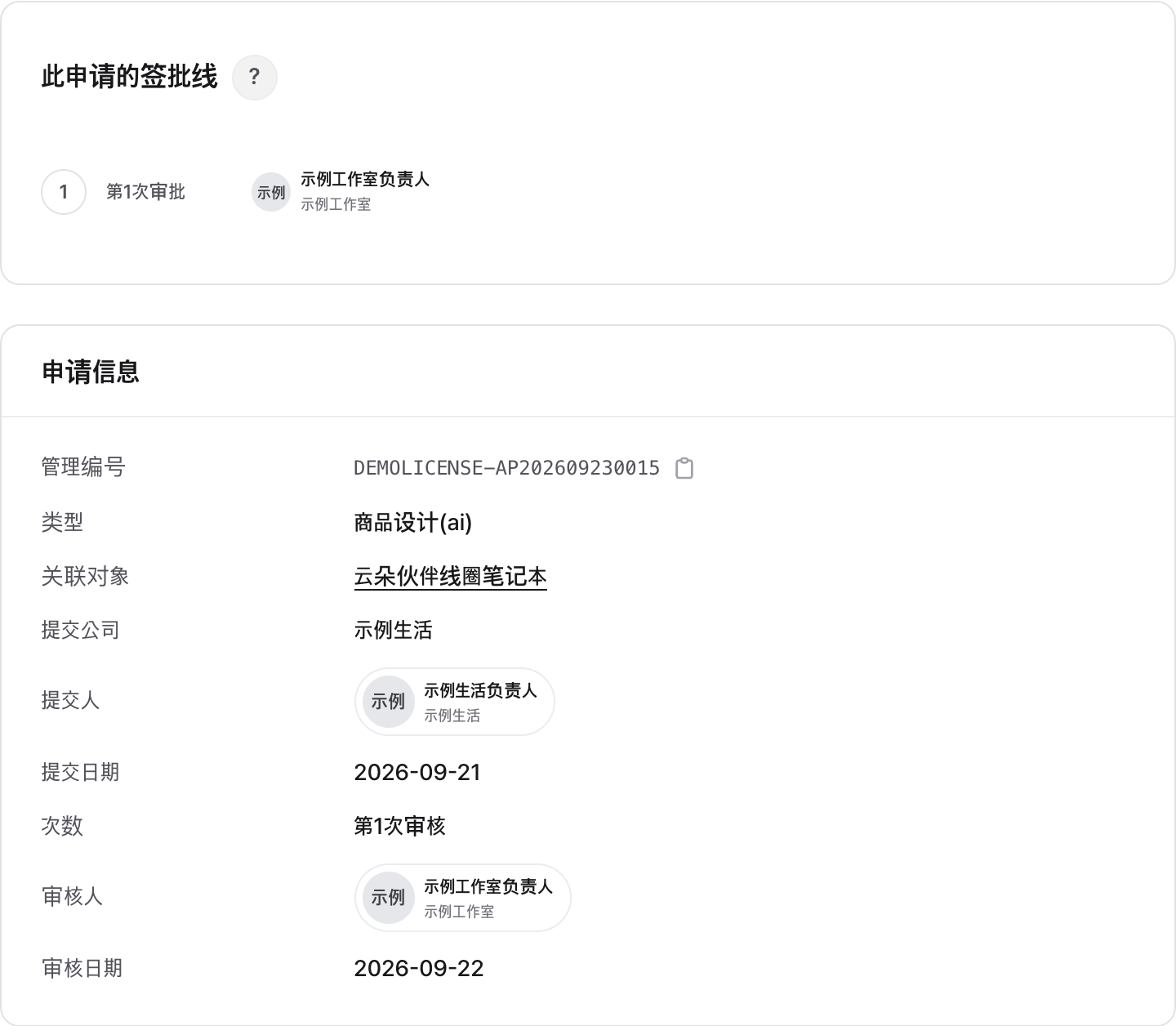Click the step 1 circle badge

point(64,192)
